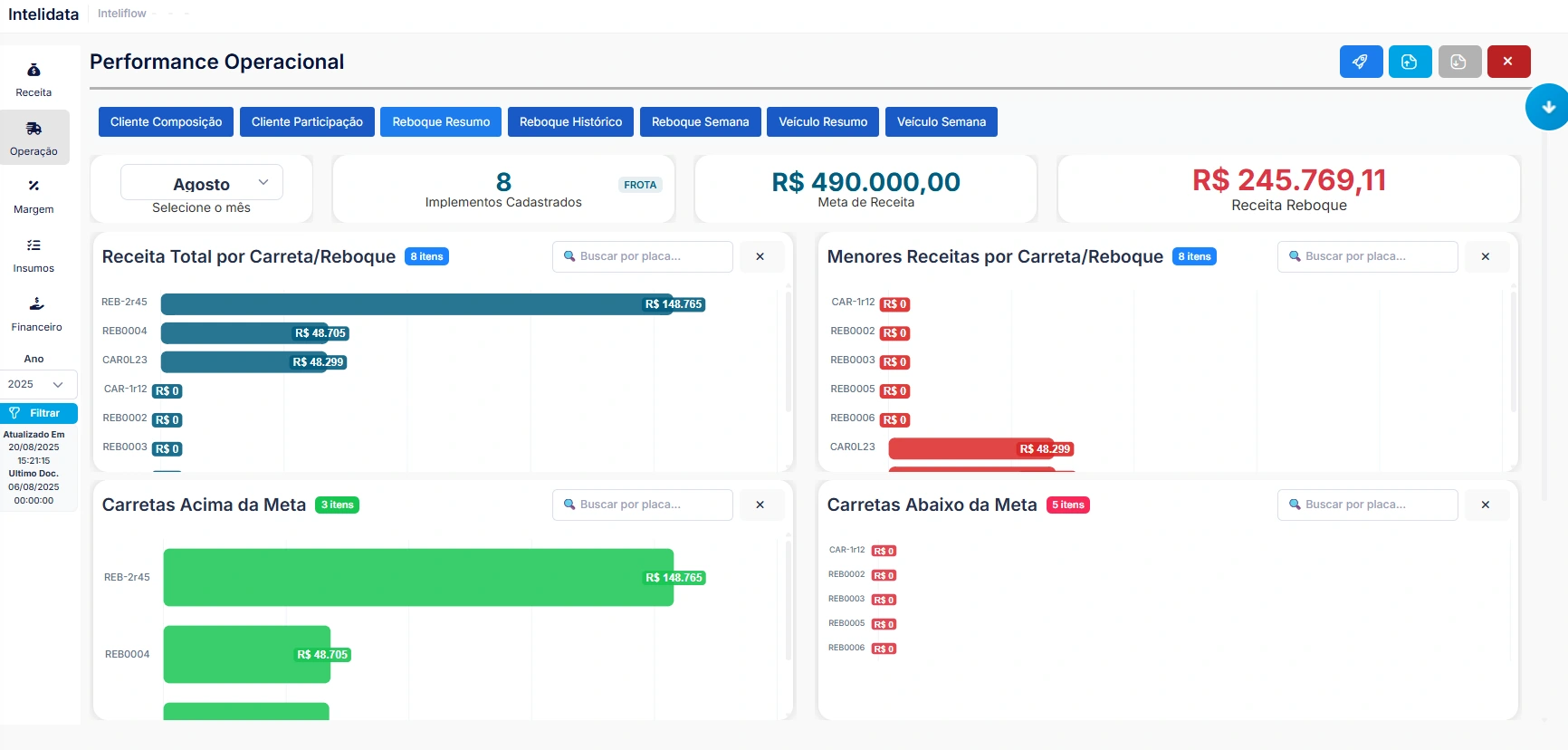
Task: Clear search in Receita Total por Carreta panel
Action: (x=760, y=257)
